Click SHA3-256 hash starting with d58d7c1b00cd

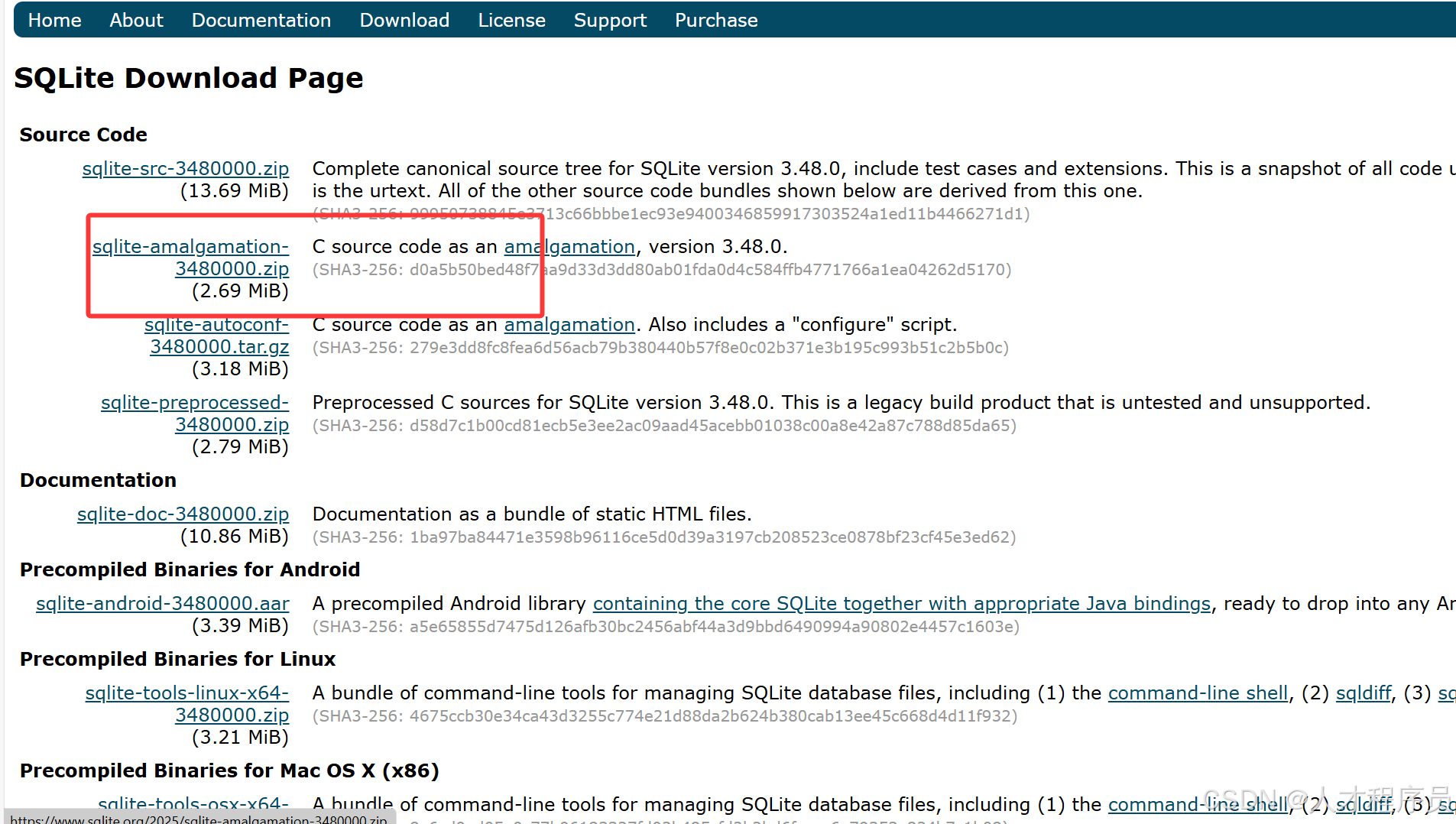[x=664, y=426]
